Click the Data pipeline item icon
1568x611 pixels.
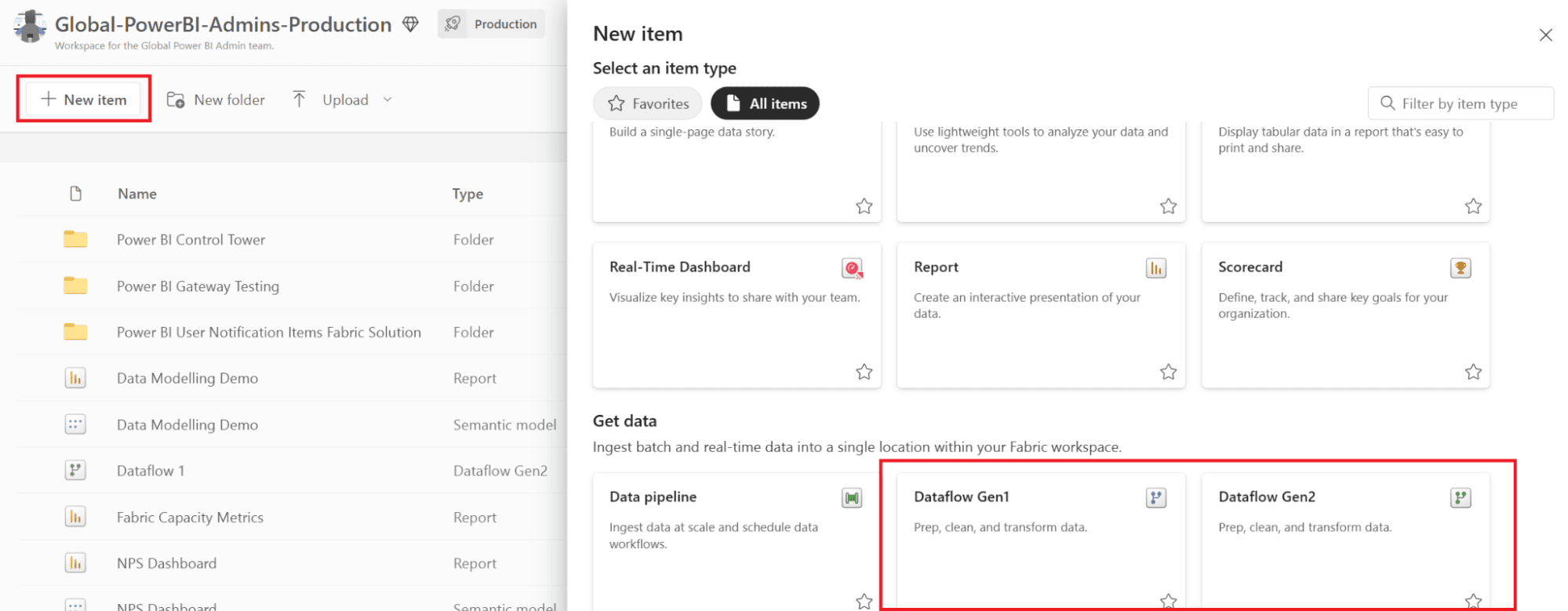point(852,498)
